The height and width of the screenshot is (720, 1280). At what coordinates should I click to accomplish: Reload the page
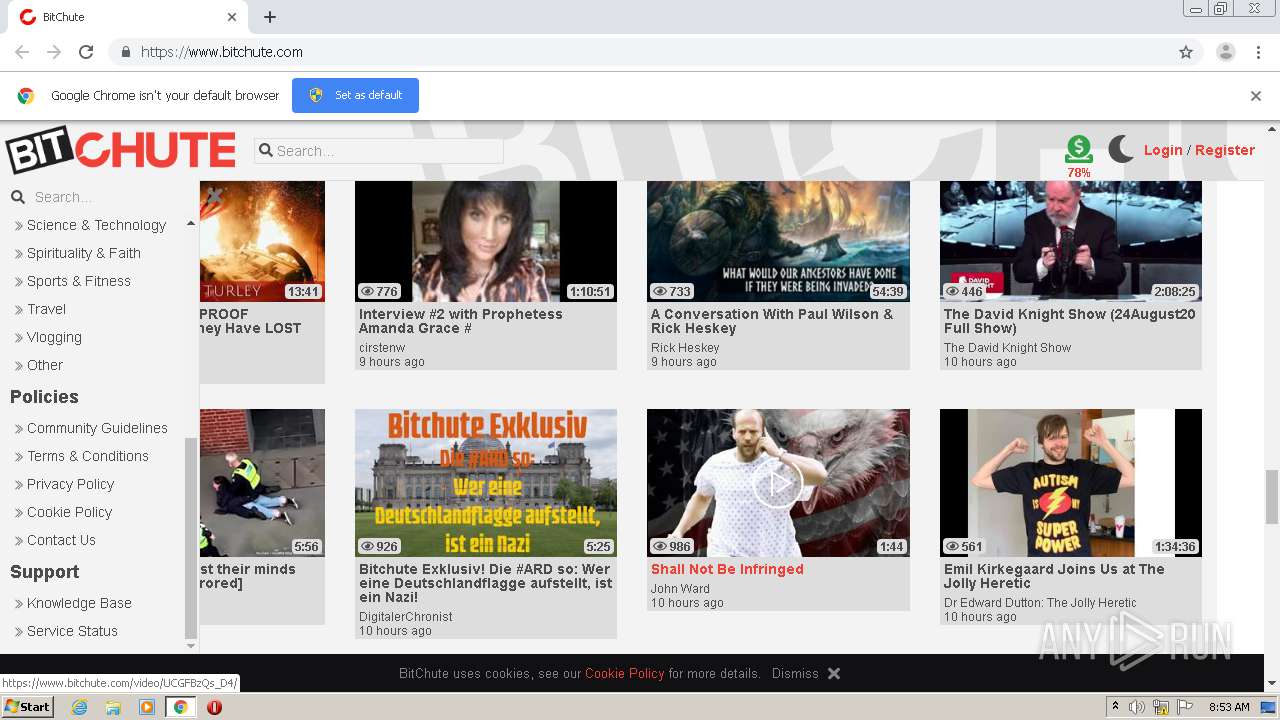coord(86,52)
